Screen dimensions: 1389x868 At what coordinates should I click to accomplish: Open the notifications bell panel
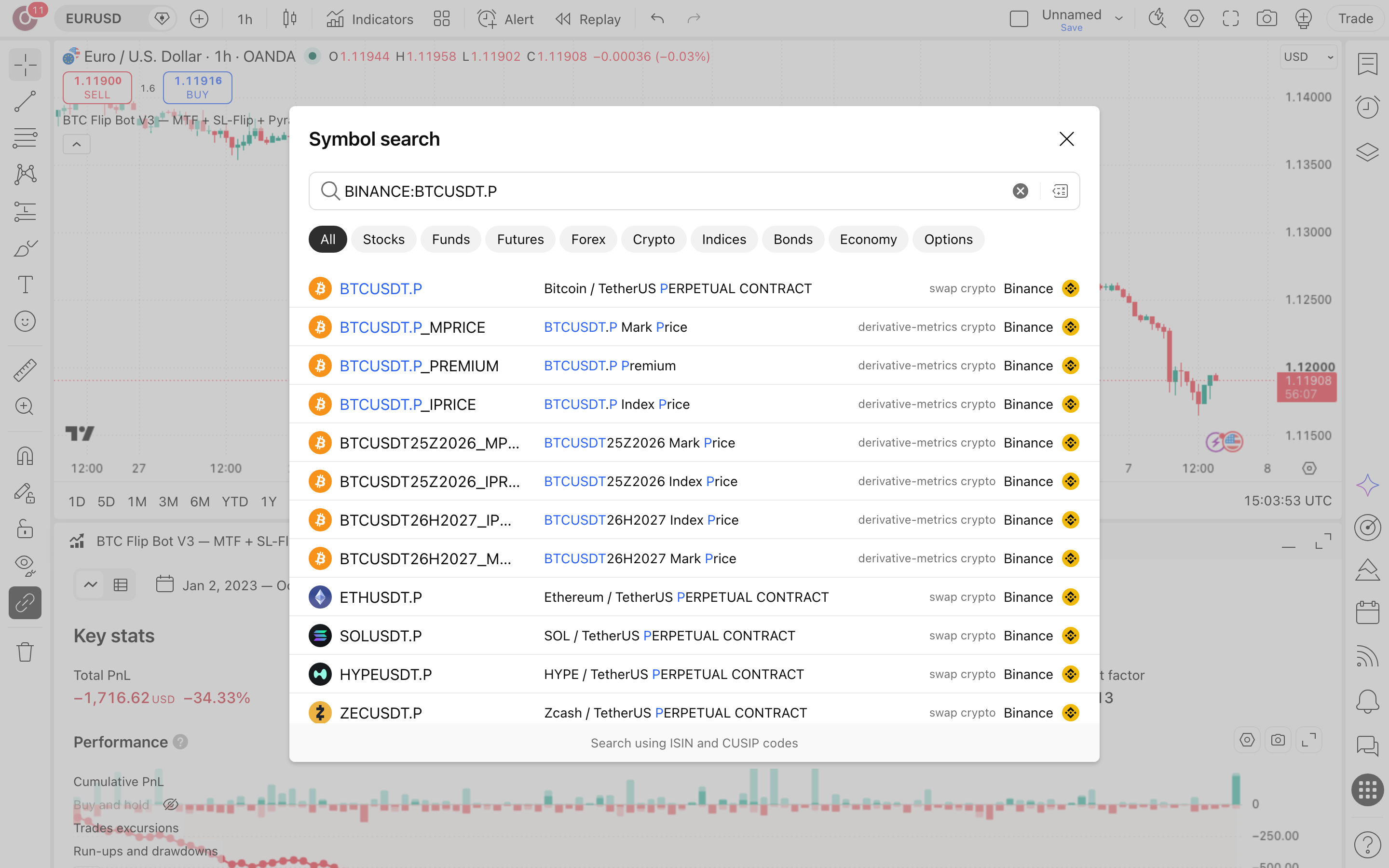tap(1368, 701)
